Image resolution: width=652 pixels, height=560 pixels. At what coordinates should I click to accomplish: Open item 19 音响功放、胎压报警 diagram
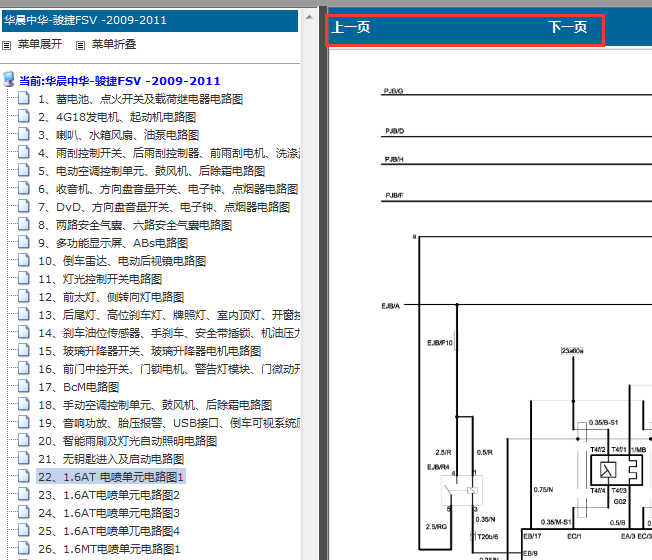tap(169, 423)
